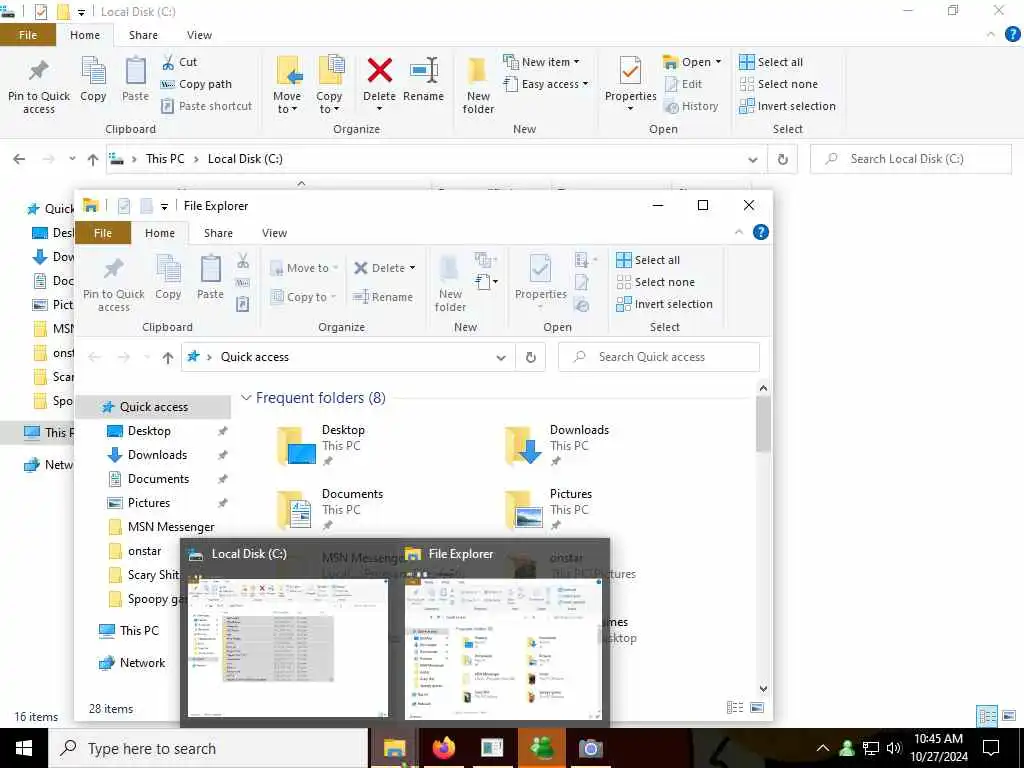The image size is (1024, 768).
Task: Click Refresh button in Local Disk address bar
Action: click(782, 159)
